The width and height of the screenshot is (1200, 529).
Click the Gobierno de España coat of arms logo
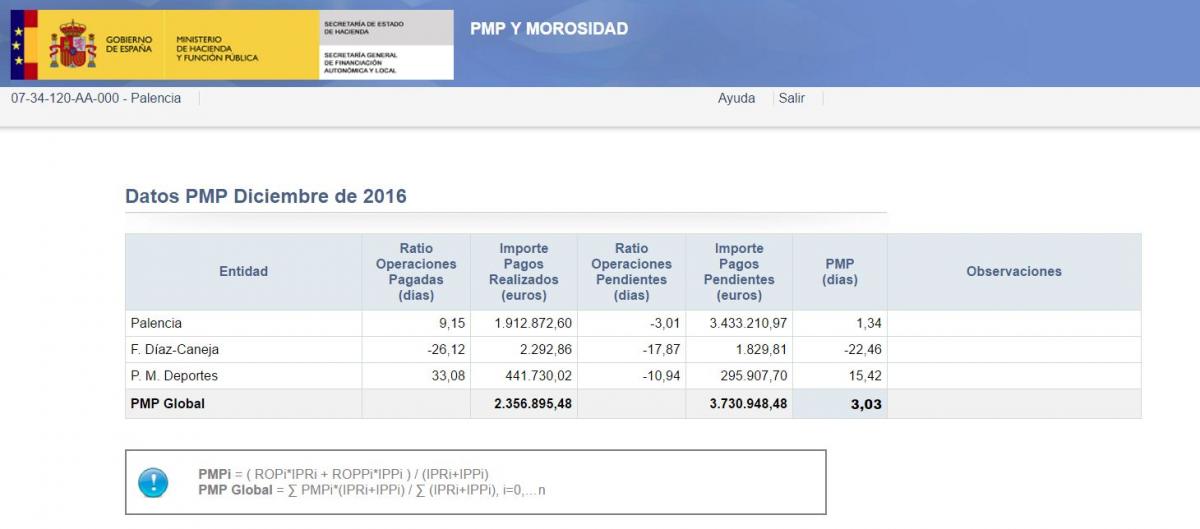[72, 45]
